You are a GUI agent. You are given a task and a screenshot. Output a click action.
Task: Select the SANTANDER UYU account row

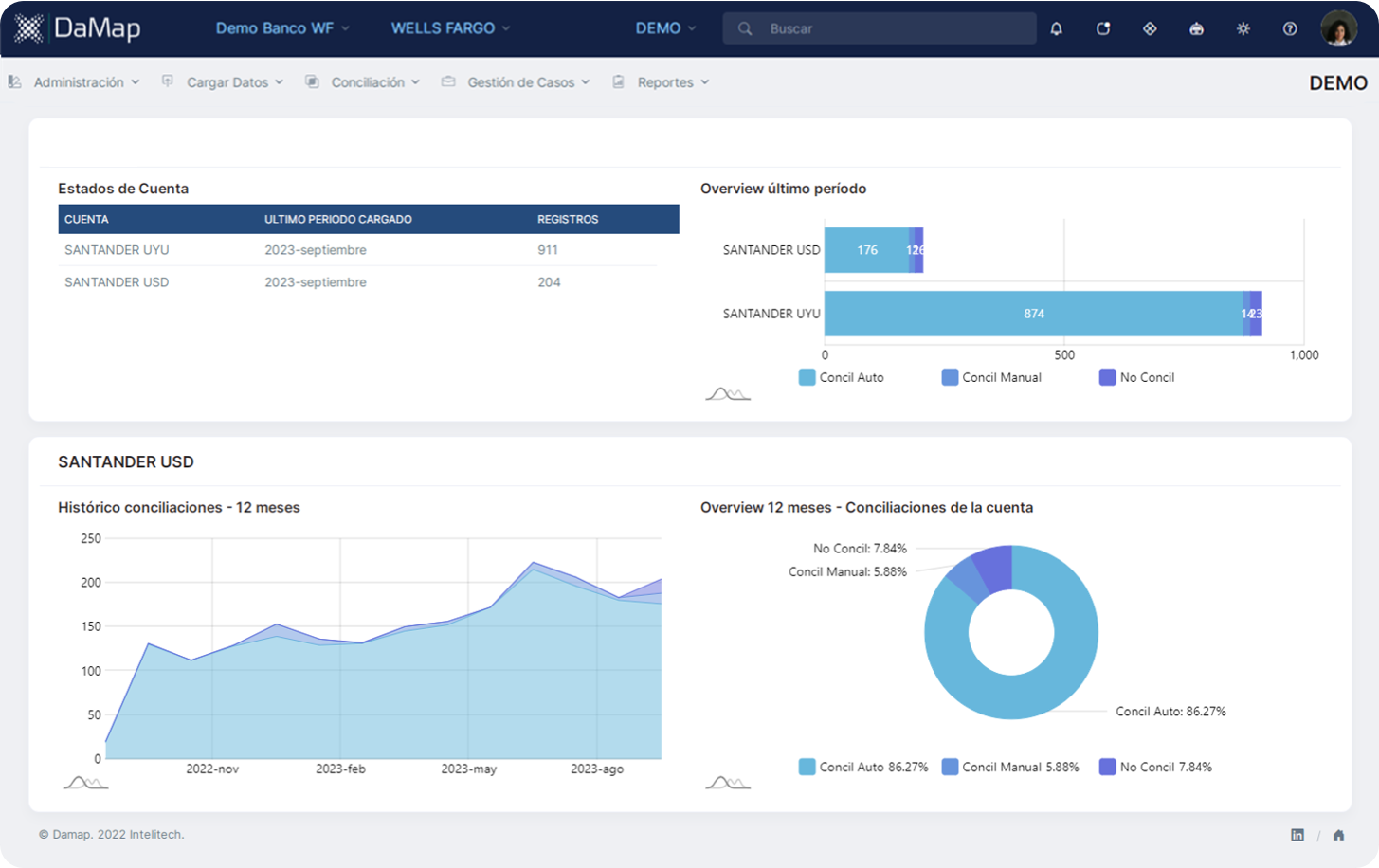click(116, 249)
